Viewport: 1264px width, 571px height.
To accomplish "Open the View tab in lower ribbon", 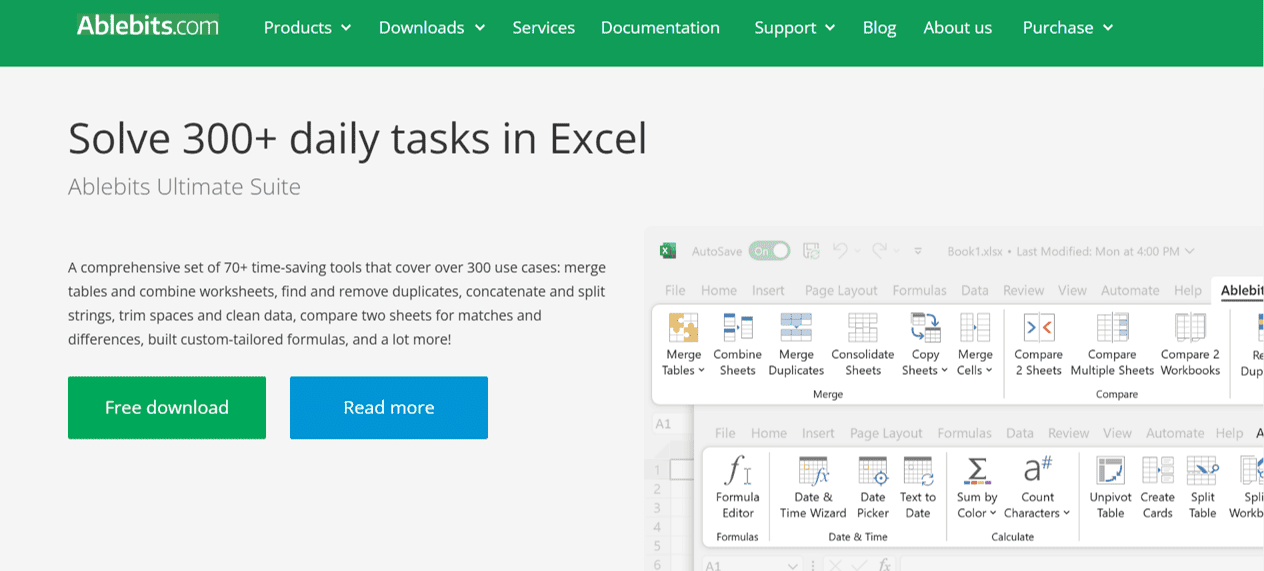I will (1117, 433).
